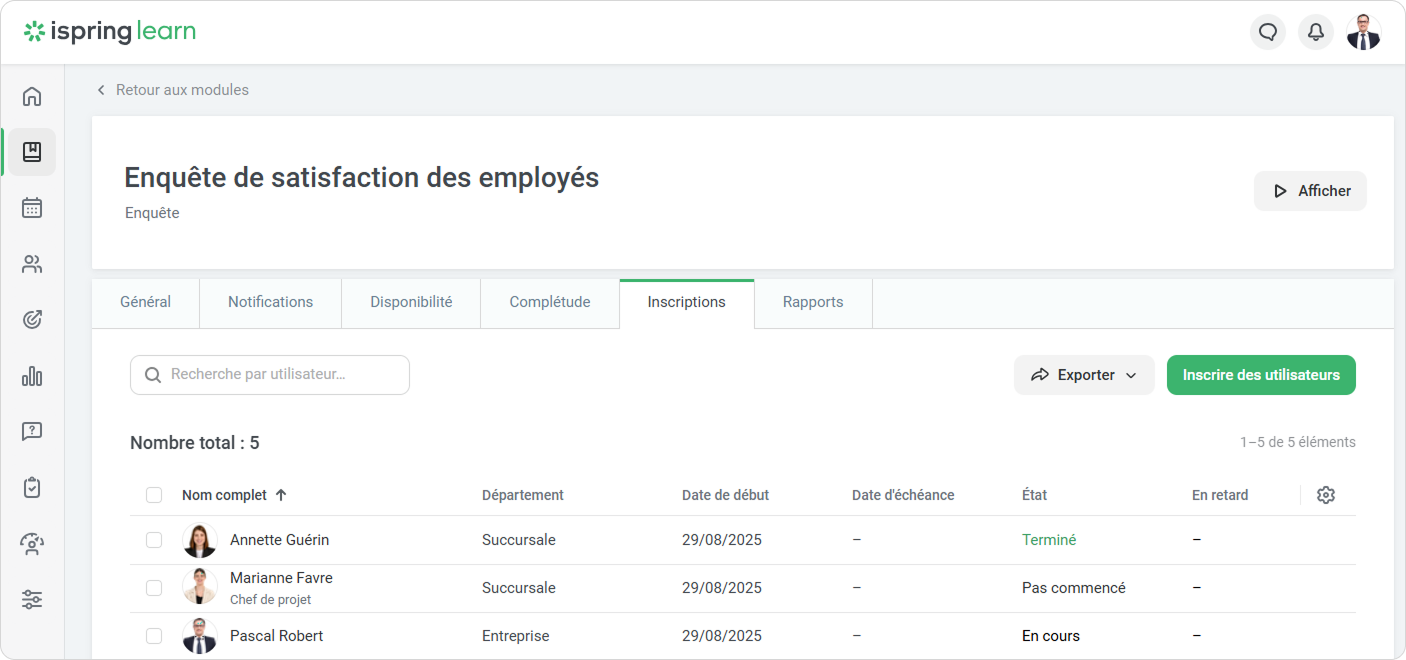
Task: Open the sliders settings icon in sidebar
Action: 32,600
